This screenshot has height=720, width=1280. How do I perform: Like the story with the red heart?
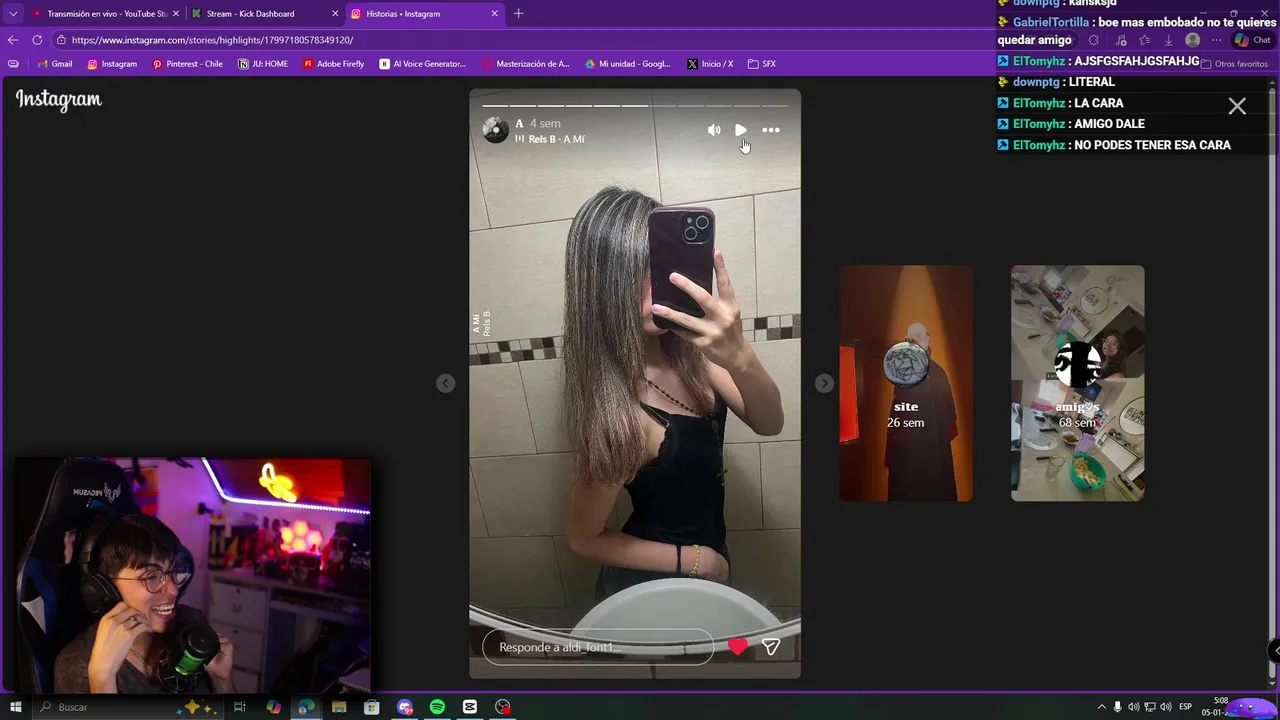[738, 647]
